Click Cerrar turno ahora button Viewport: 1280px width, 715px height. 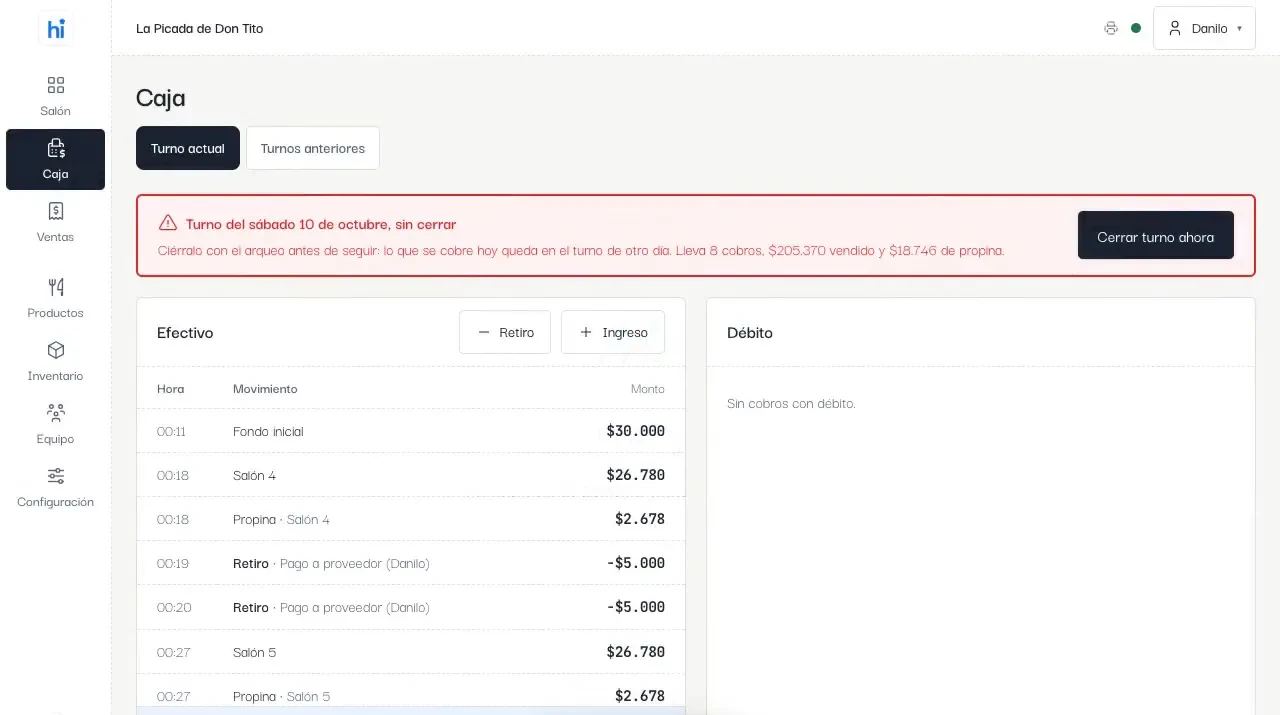coord(1156,236)
